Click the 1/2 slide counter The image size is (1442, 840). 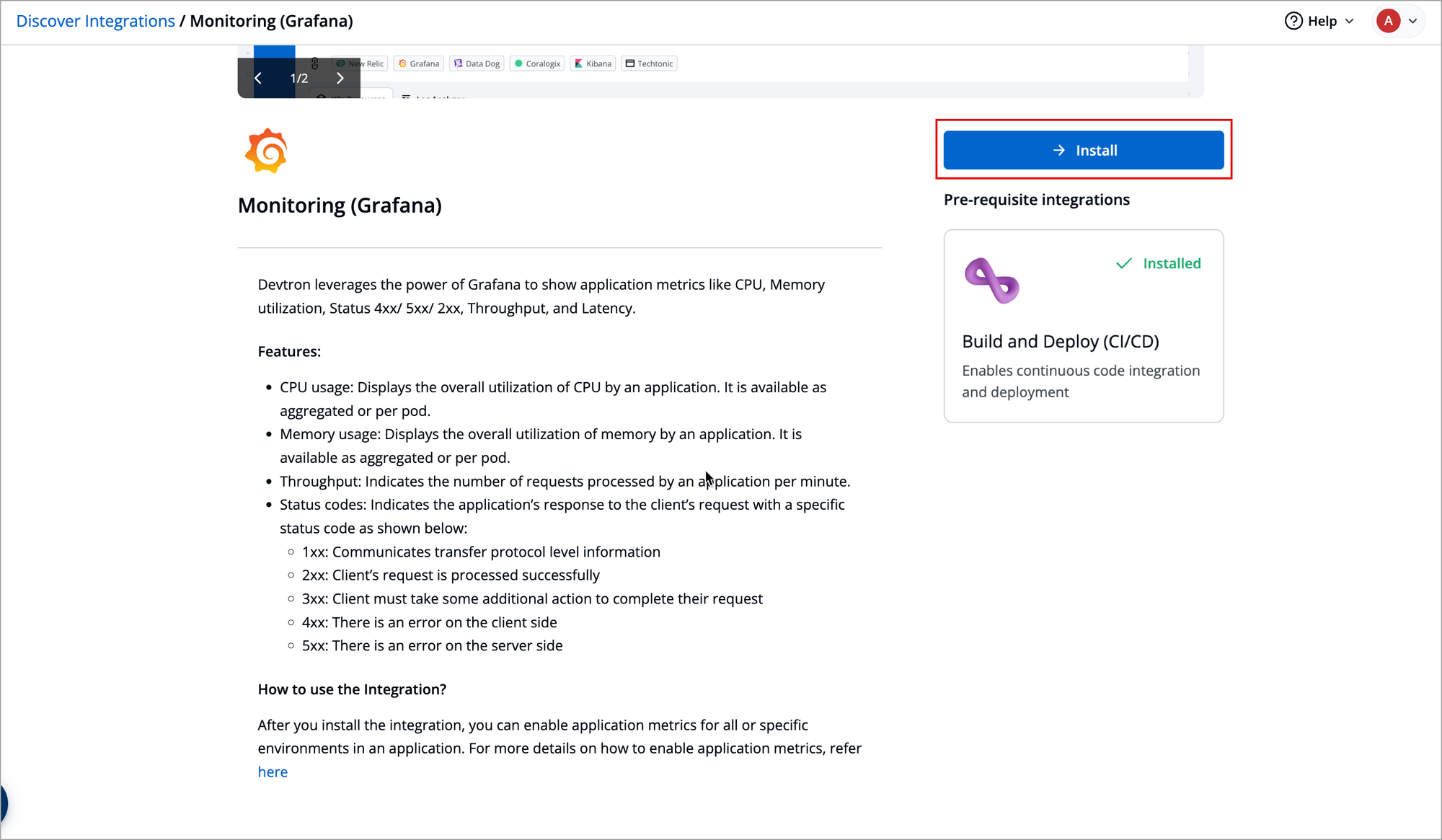pos(299,78)
